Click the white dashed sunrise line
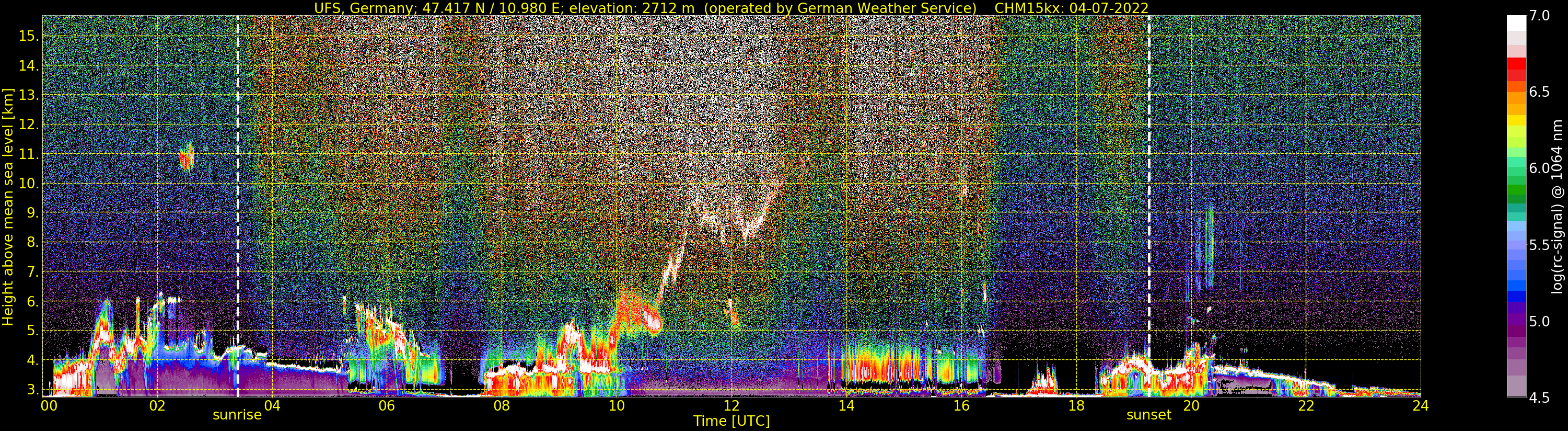This screenshot has height=431, width=1568. (x=237, y=206)
